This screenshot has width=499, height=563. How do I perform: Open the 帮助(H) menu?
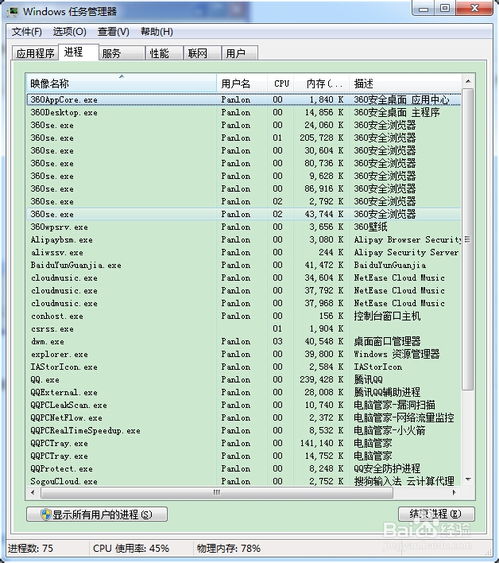pos(157,32)
